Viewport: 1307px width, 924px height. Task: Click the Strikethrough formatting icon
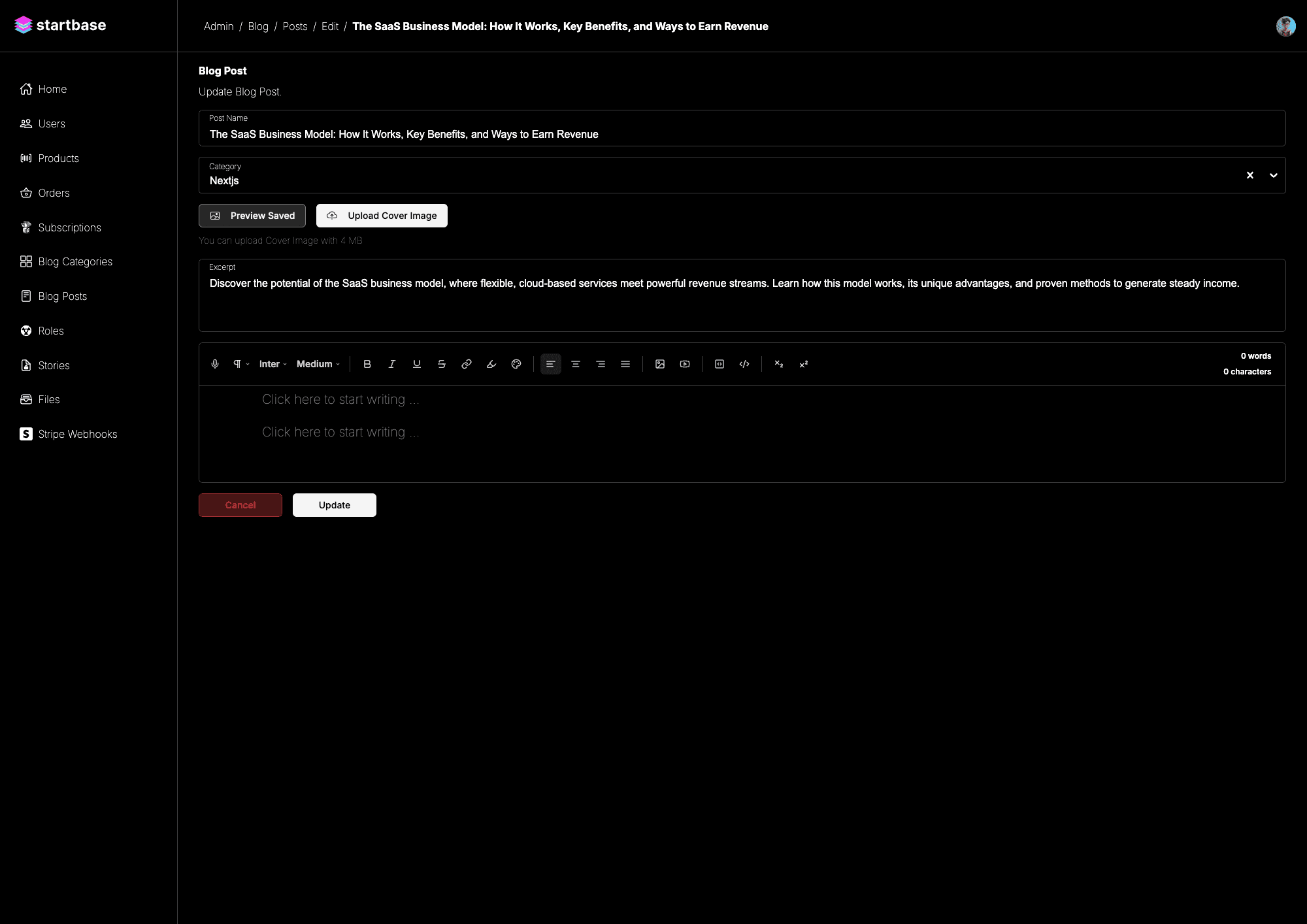click(441, 363)
